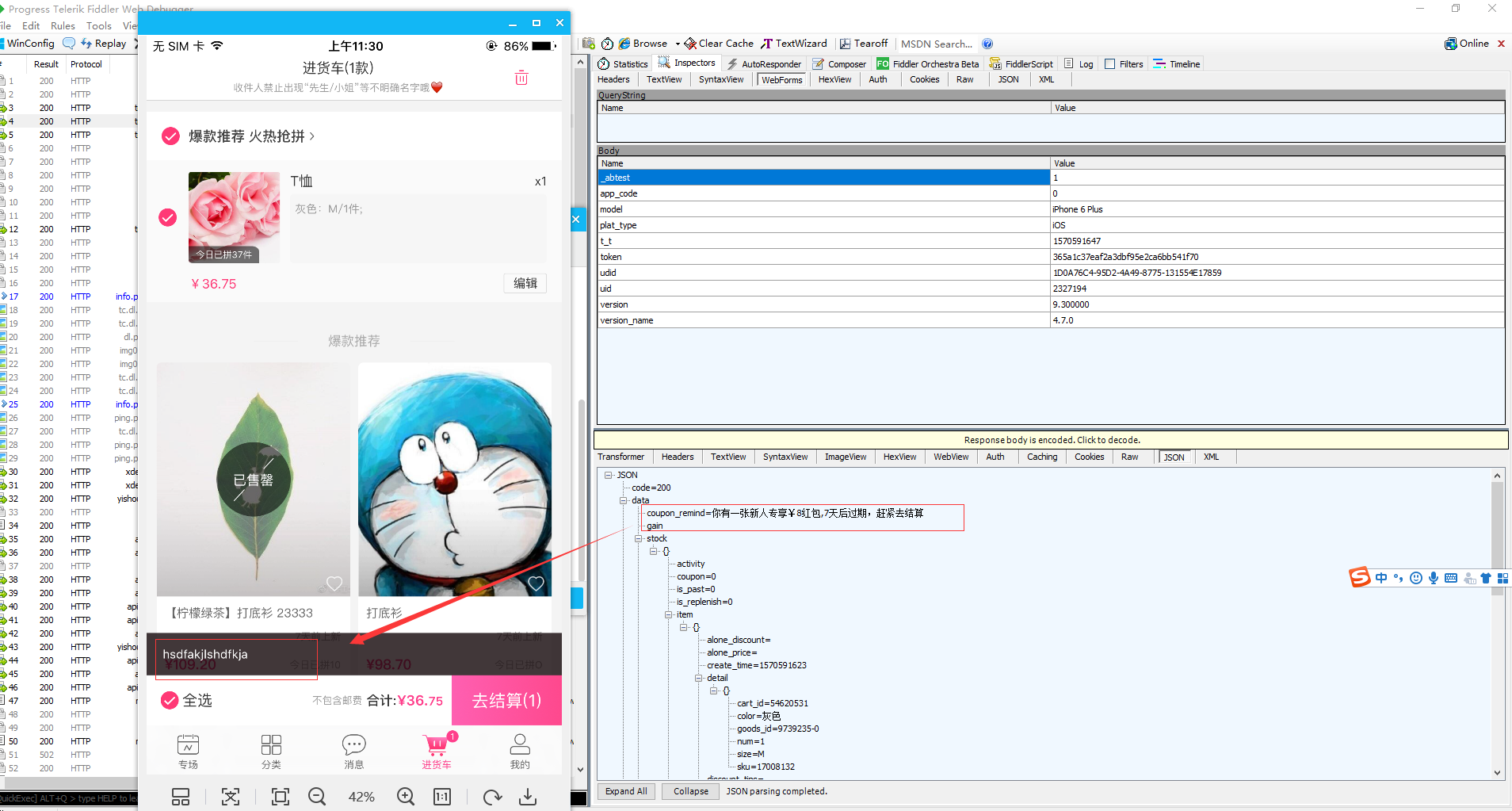Open the Timeline tab
The height and width of the screenshot is (811, 1512).
pyautogui.click(x=1177, y=64)
